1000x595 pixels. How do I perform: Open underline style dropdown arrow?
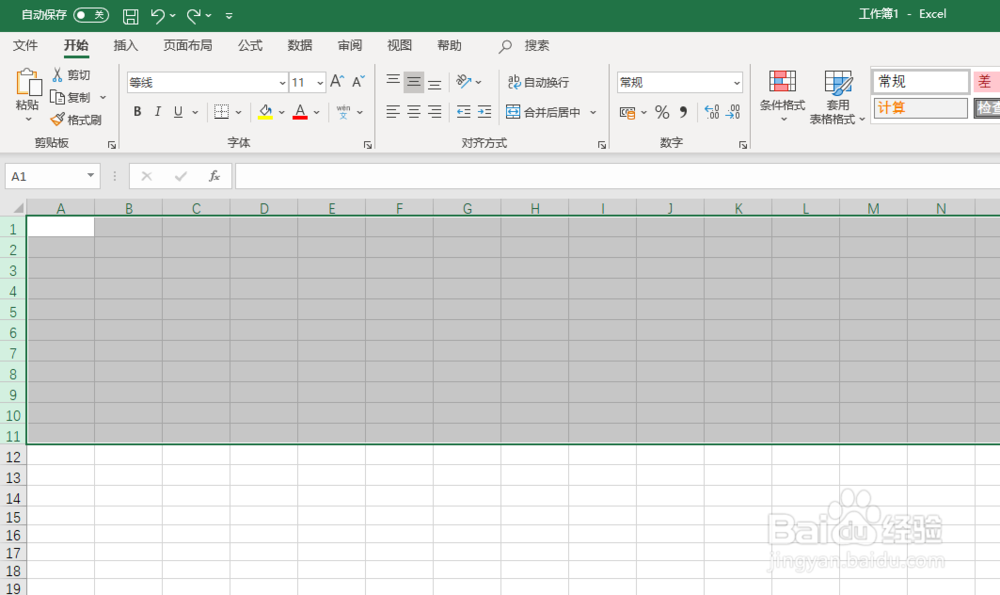point(195,112)
